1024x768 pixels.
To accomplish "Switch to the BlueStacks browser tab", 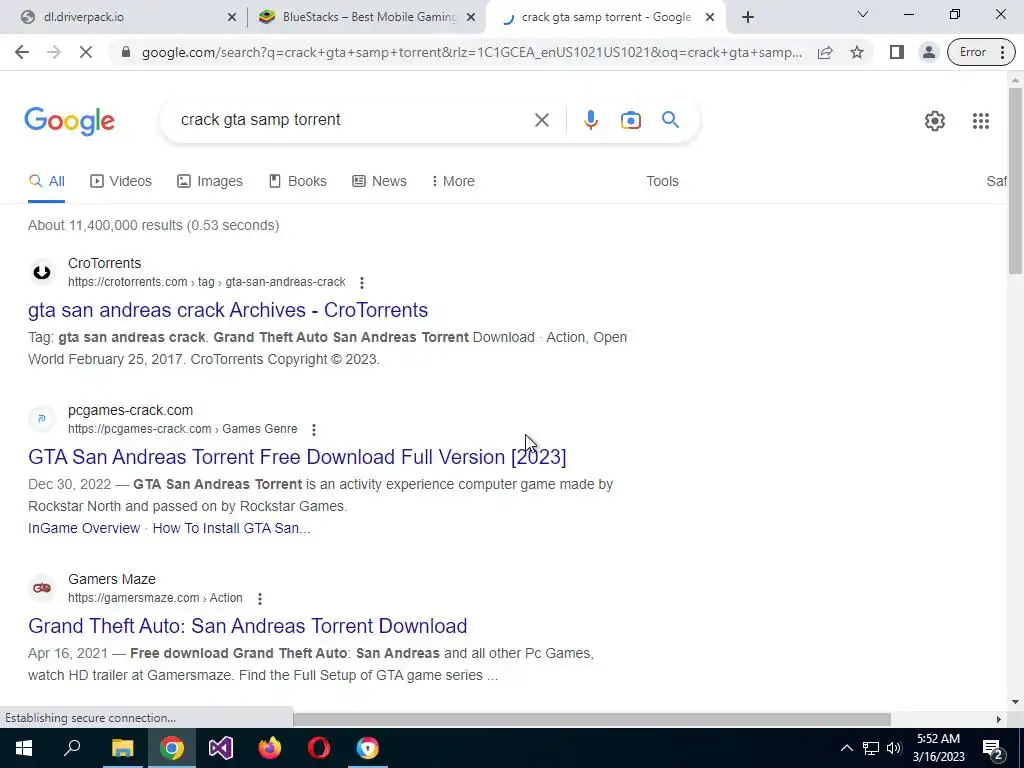I will pyautogui.click(x=368, y=17).
